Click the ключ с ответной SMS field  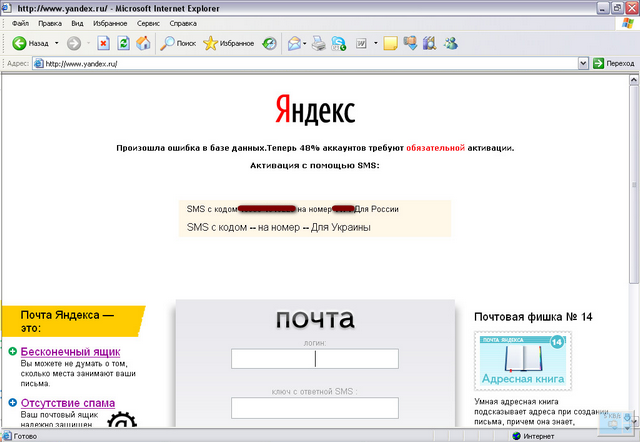click(x=315, y=408)
